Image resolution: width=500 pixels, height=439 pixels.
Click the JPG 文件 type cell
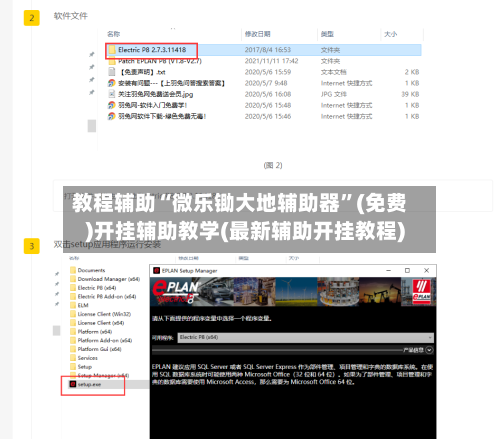click(334, 94)
